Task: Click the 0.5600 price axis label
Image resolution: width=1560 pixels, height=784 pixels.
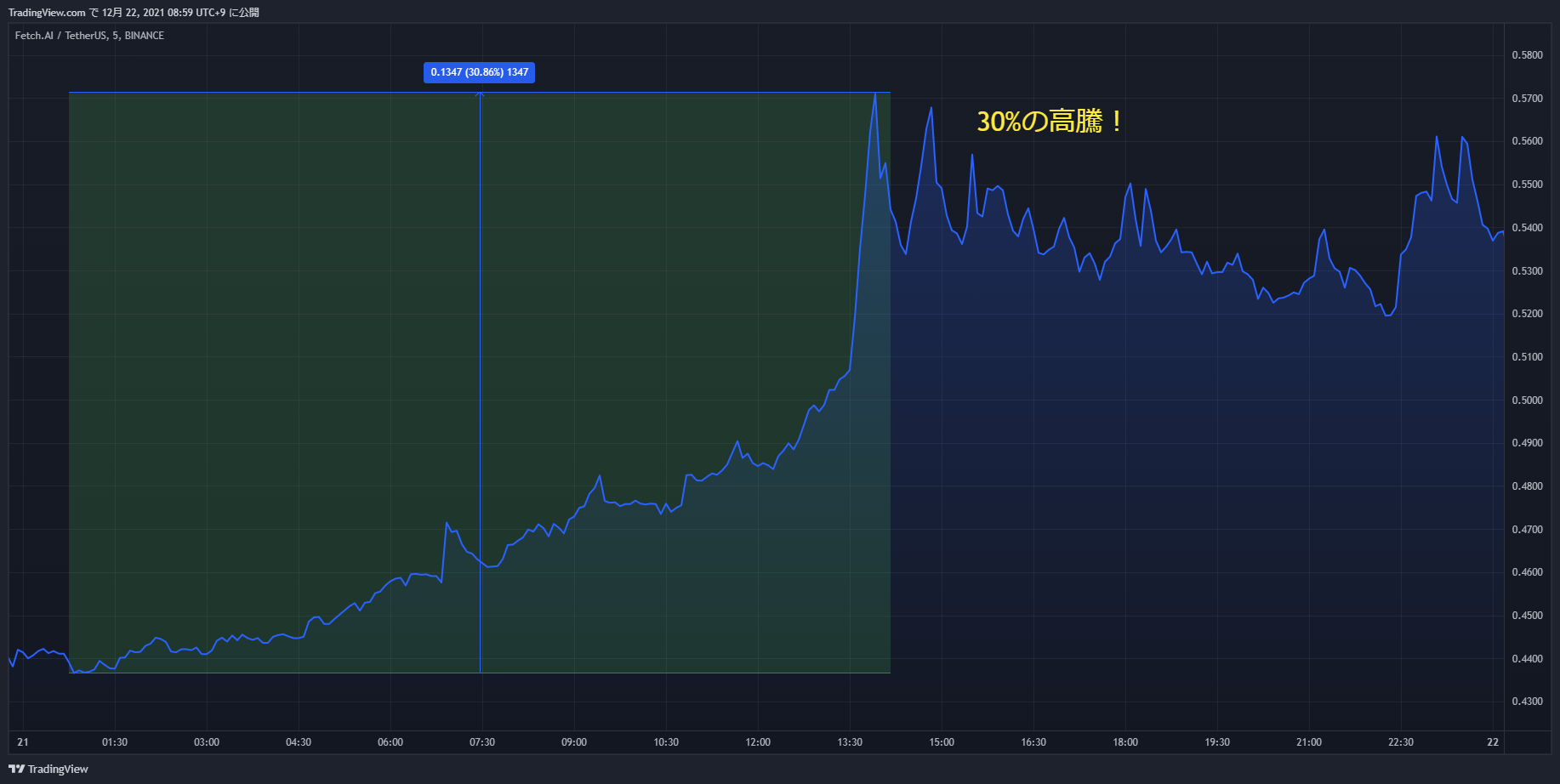Action: pos(1527,141)
